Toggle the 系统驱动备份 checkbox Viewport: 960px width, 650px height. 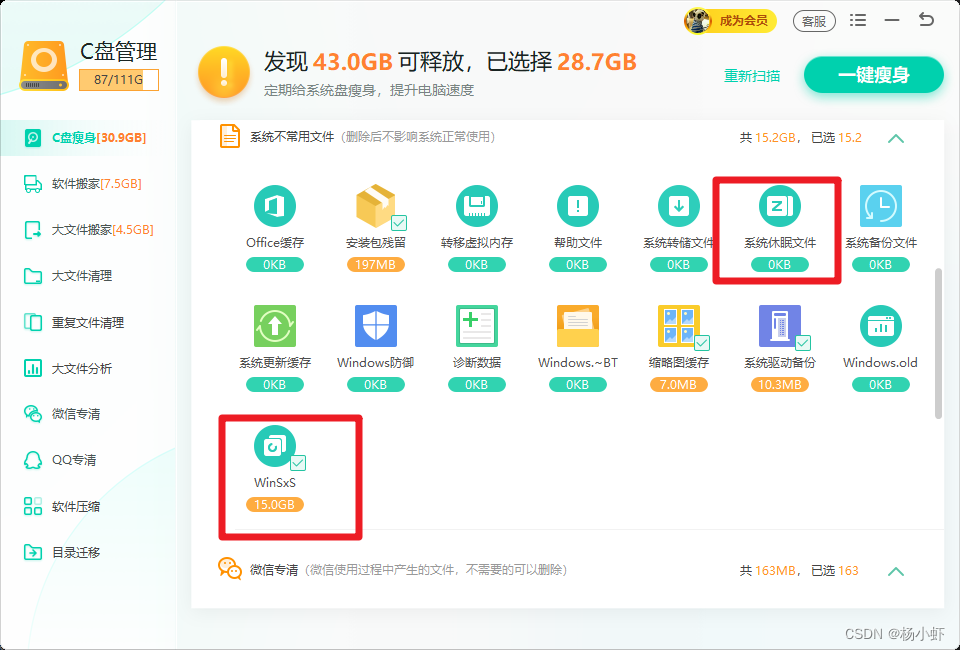(x=803, y=343)
